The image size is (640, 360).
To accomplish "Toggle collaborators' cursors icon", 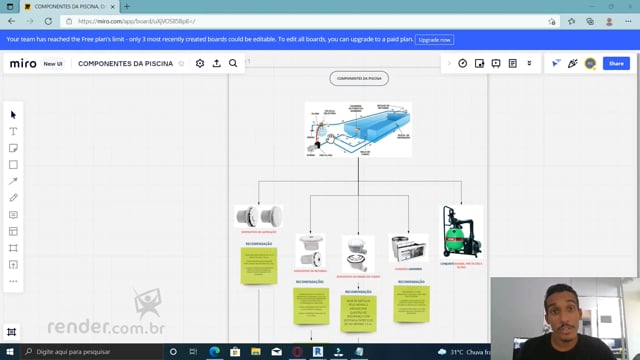I will tap(556, 63).
